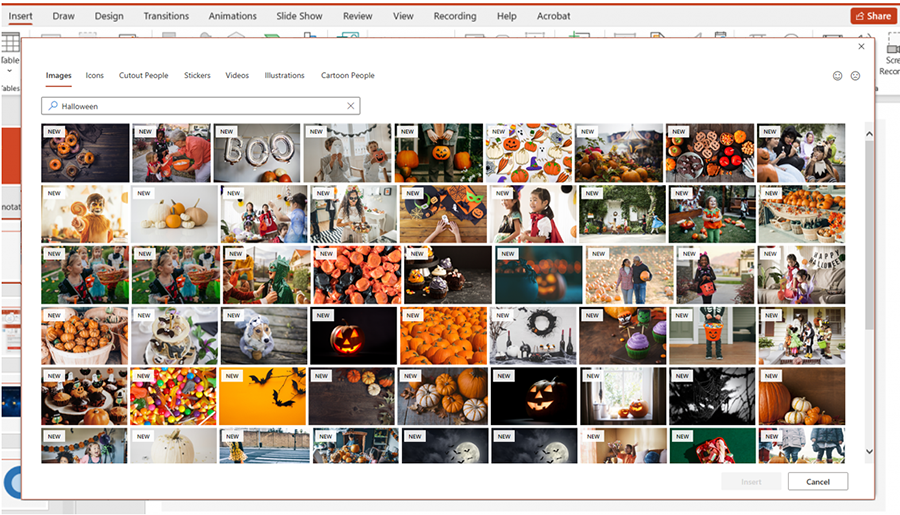Open the Design ribbon tab
Viewport: 900px width, 515px height.
click(x=109, y=16)
